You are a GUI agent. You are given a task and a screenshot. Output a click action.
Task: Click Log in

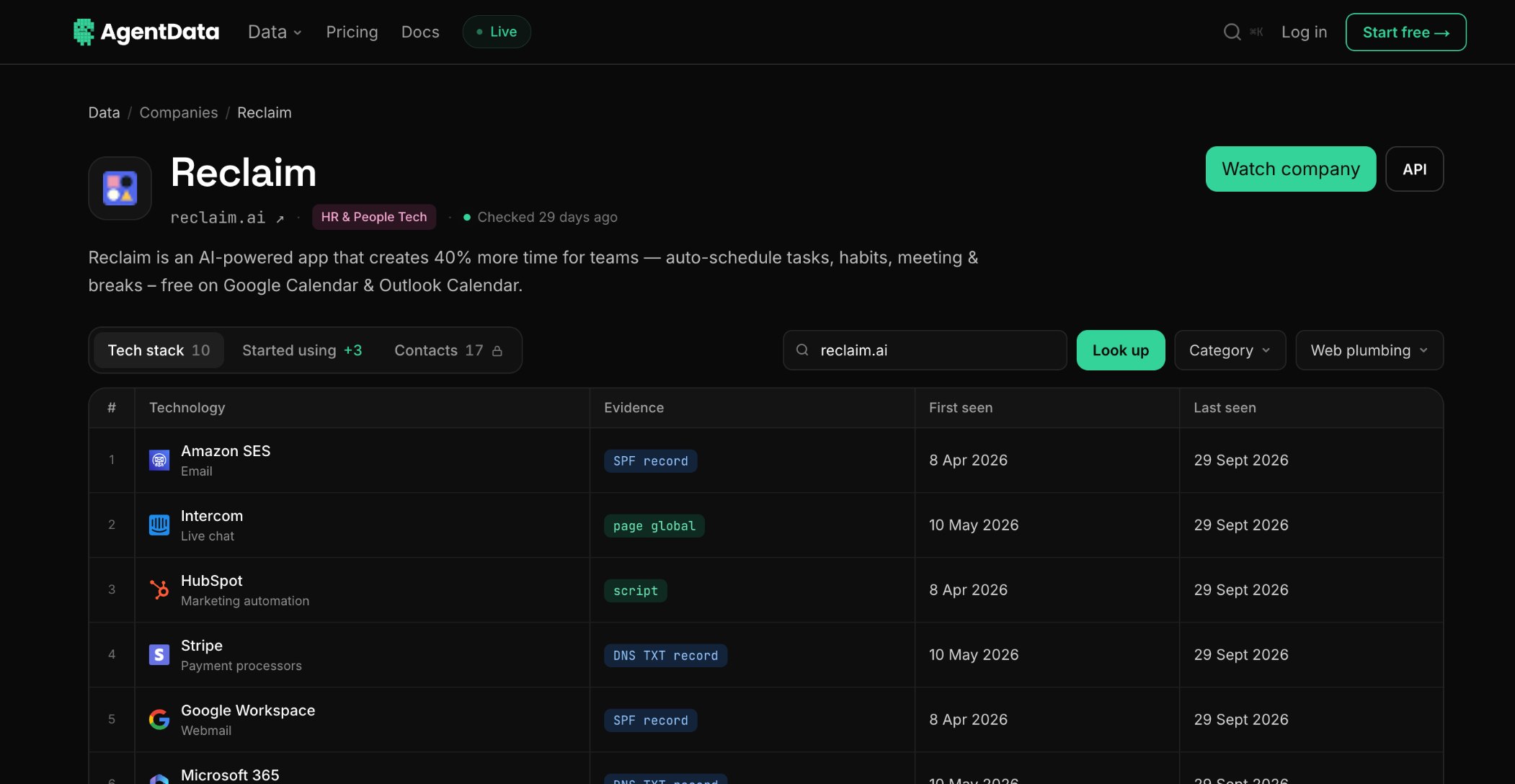coord(1304,32)
